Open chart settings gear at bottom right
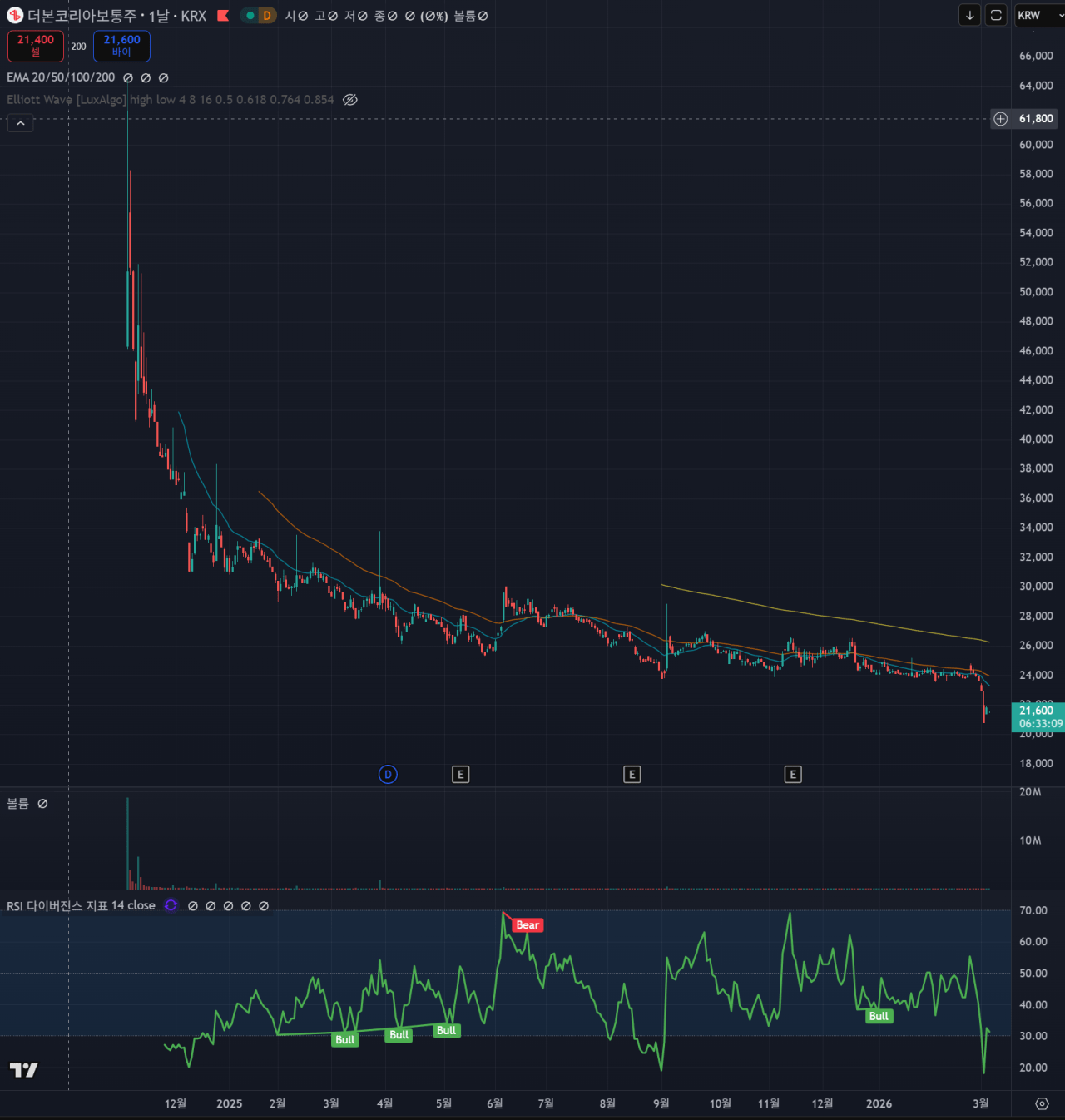Screen dimensions: 1065x1120 coord(1042,1103)
